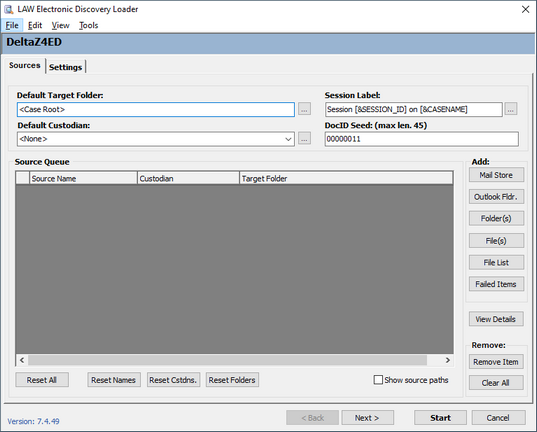Click the Next > button
Viewport: 537px width, 432px height.
(367, 418)
